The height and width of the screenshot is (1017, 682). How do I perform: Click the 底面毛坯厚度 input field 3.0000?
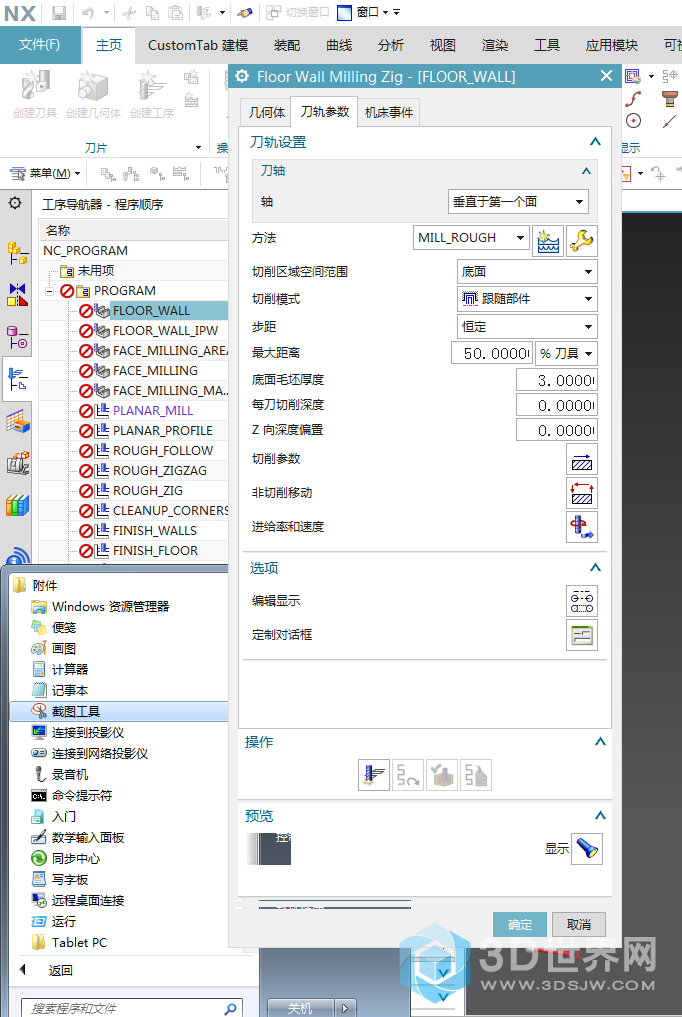point(557,381)
